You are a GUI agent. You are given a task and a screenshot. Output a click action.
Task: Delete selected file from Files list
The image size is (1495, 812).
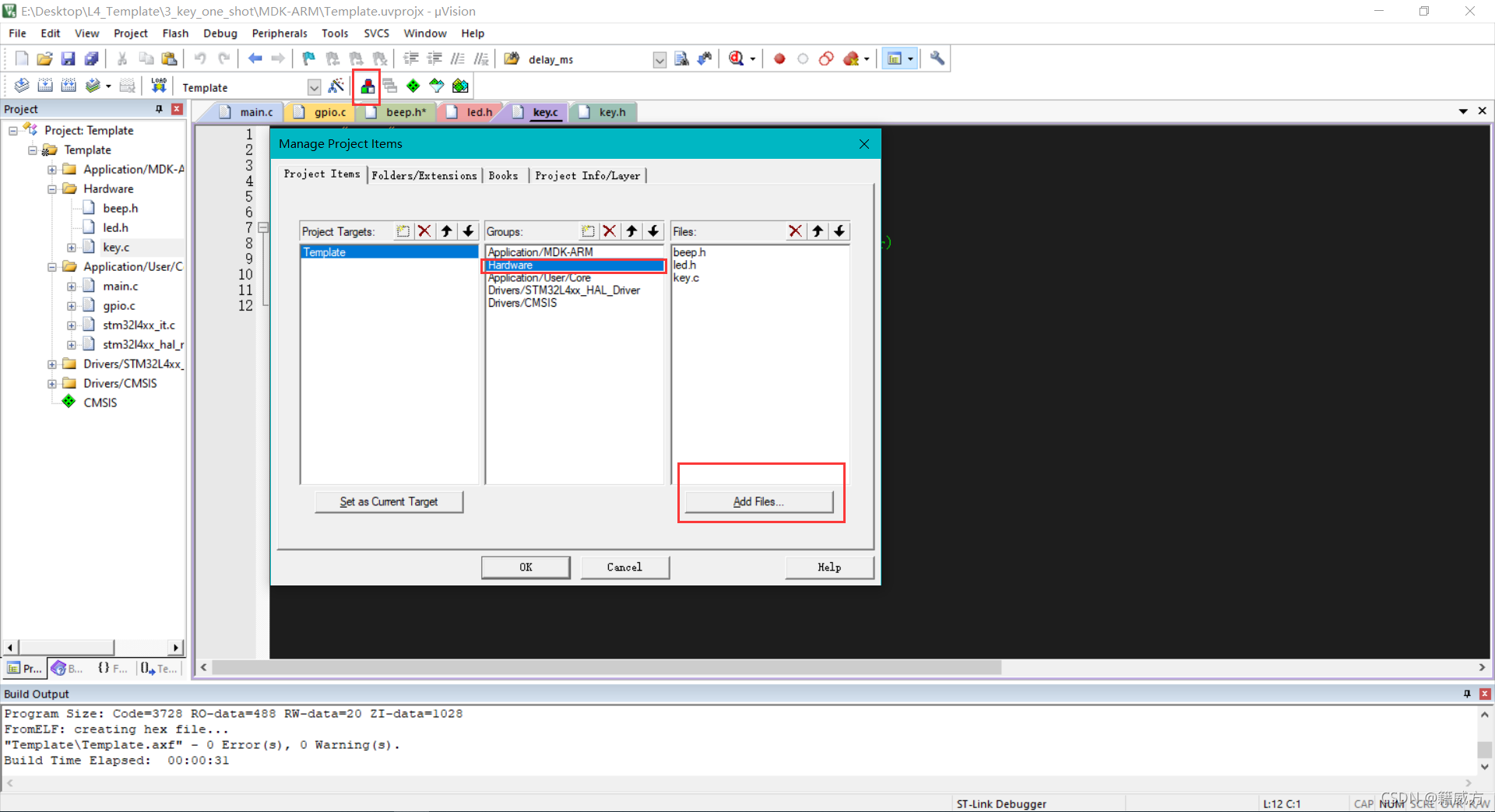(795, 231)
